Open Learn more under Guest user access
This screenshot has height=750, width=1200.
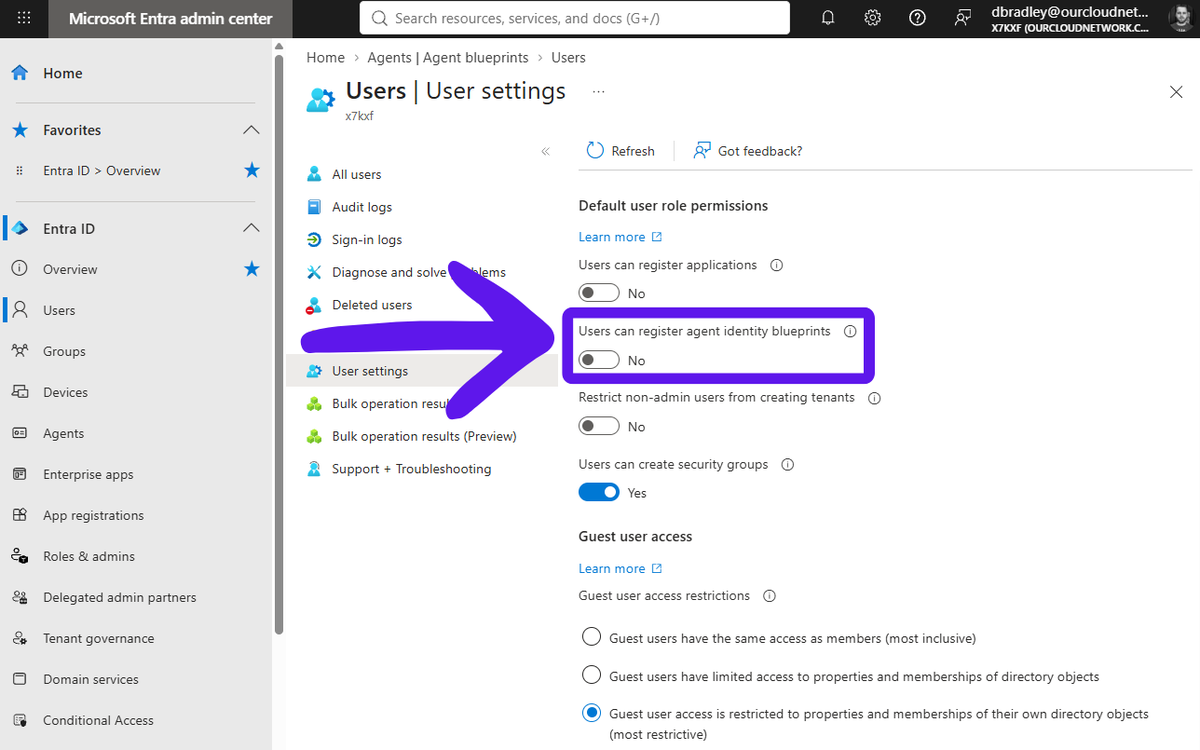(x=620, y=569)
